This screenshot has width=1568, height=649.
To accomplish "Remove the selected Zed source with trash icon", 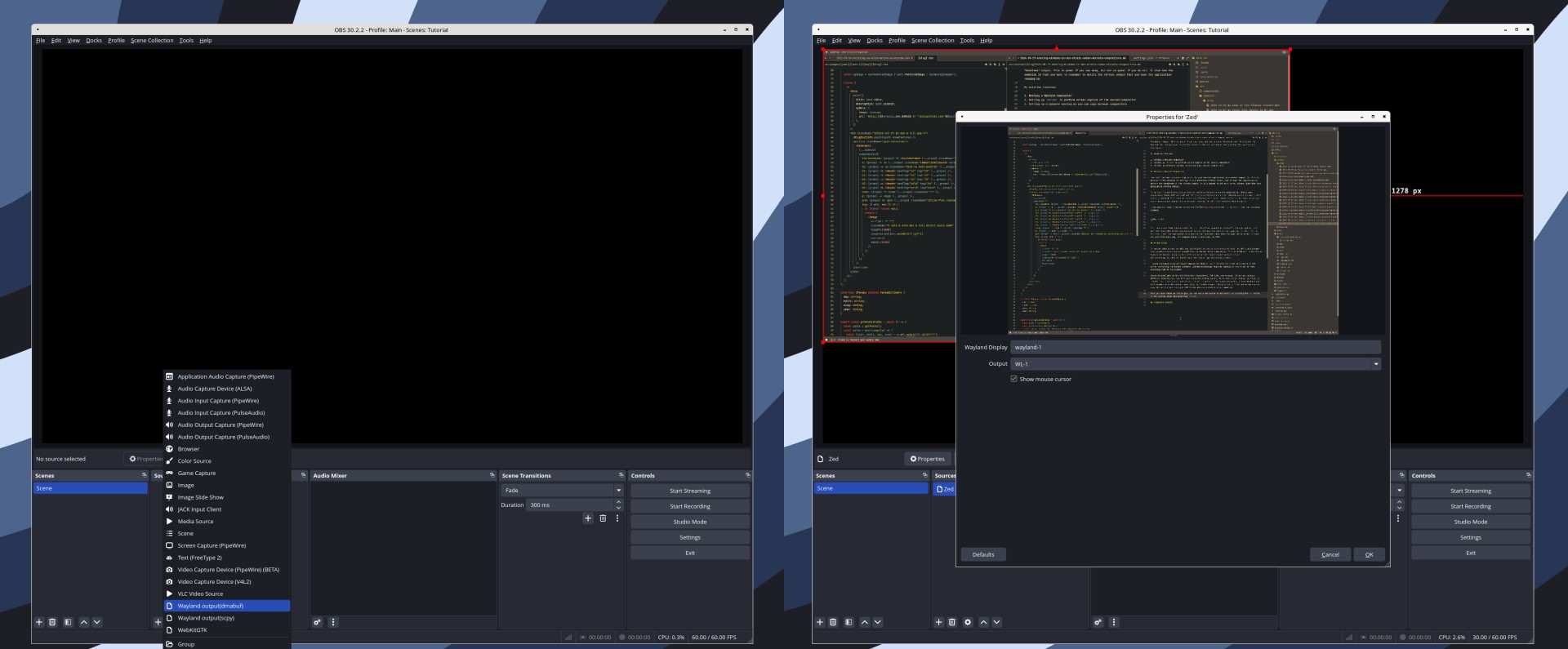I will [x=951, y=622].
